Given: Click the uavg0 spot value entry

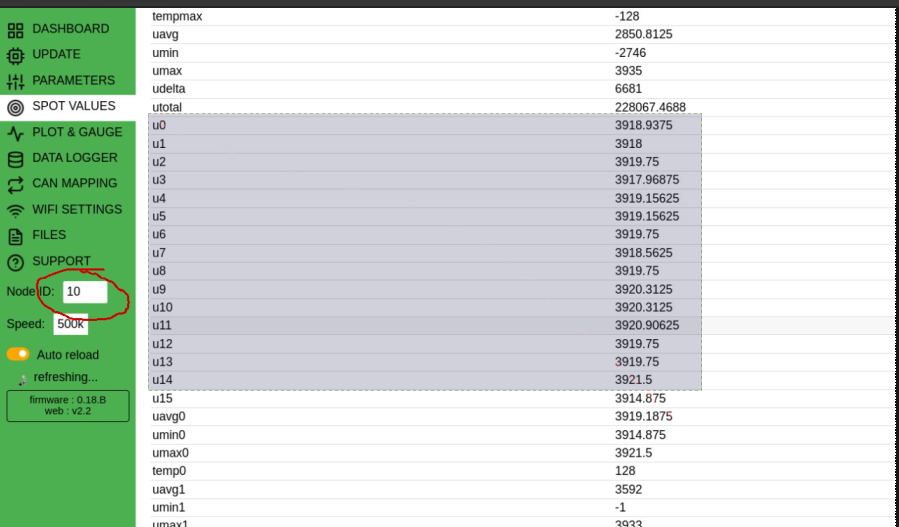Looking at the screenshot, I should [169, 416].
